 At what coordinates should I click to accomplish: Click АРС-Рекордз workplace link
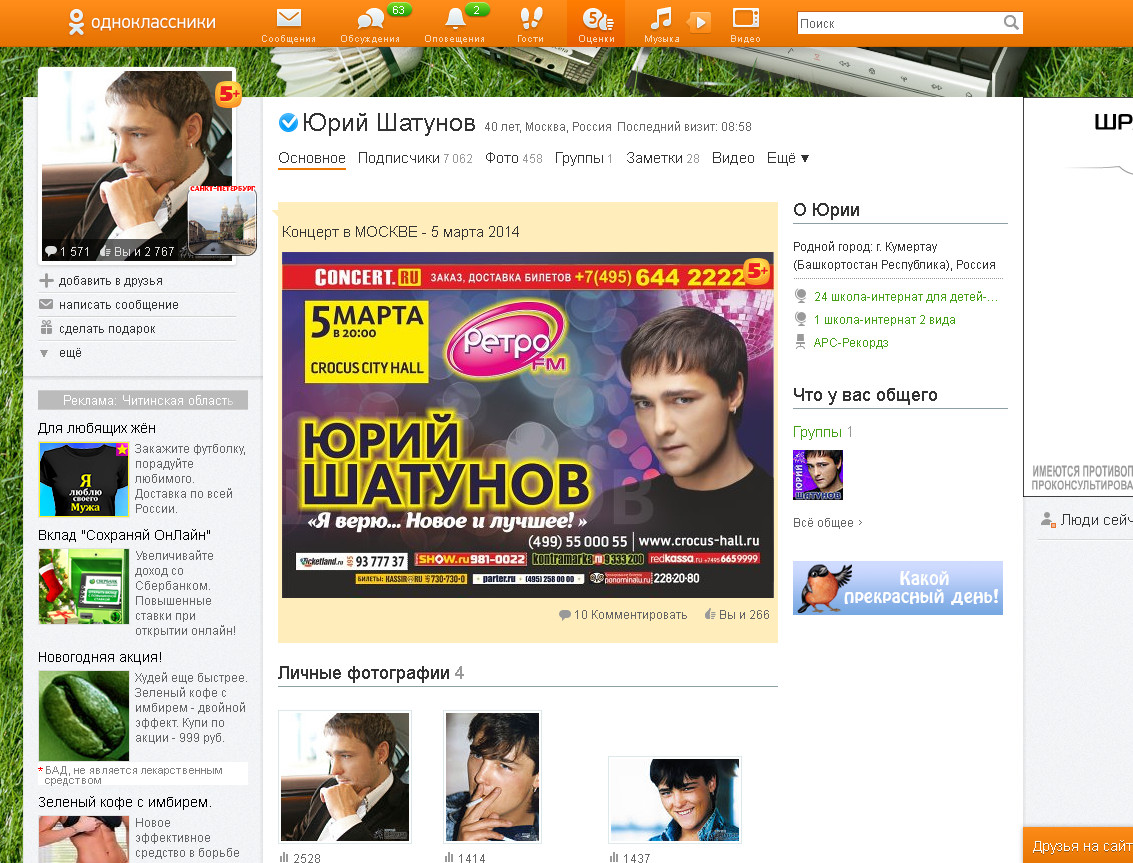point(851,343)
